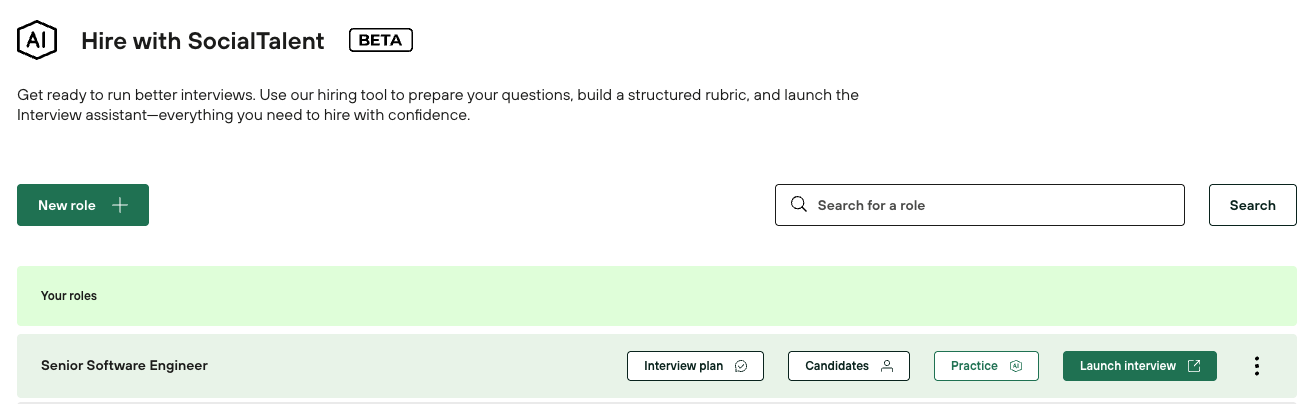Click the plus icon in New role

tap(120, 205)
